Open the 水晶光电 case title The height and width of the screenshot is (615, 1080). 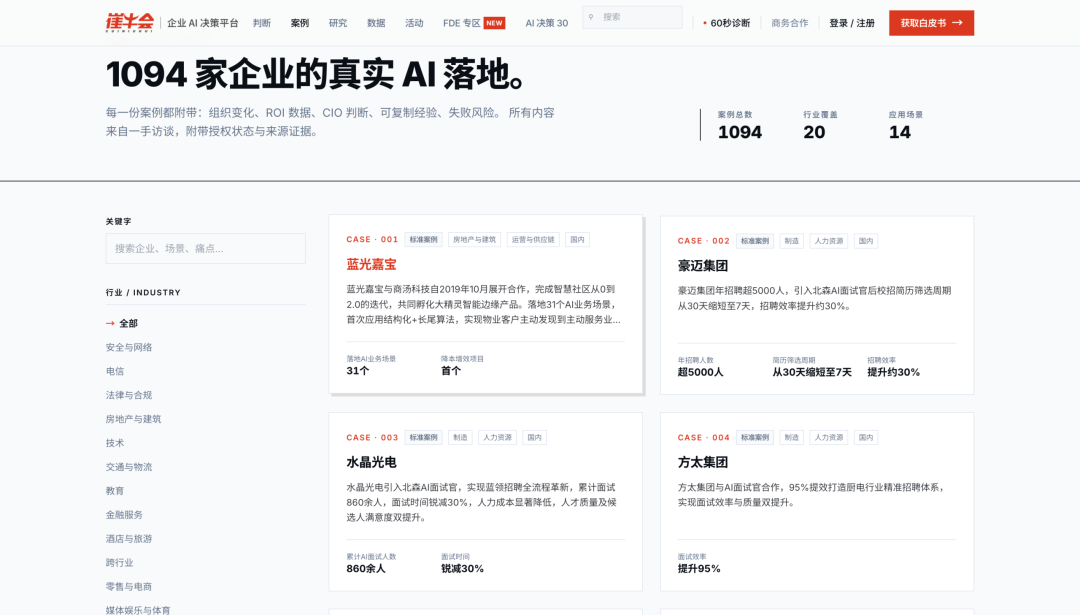(371, 462)
